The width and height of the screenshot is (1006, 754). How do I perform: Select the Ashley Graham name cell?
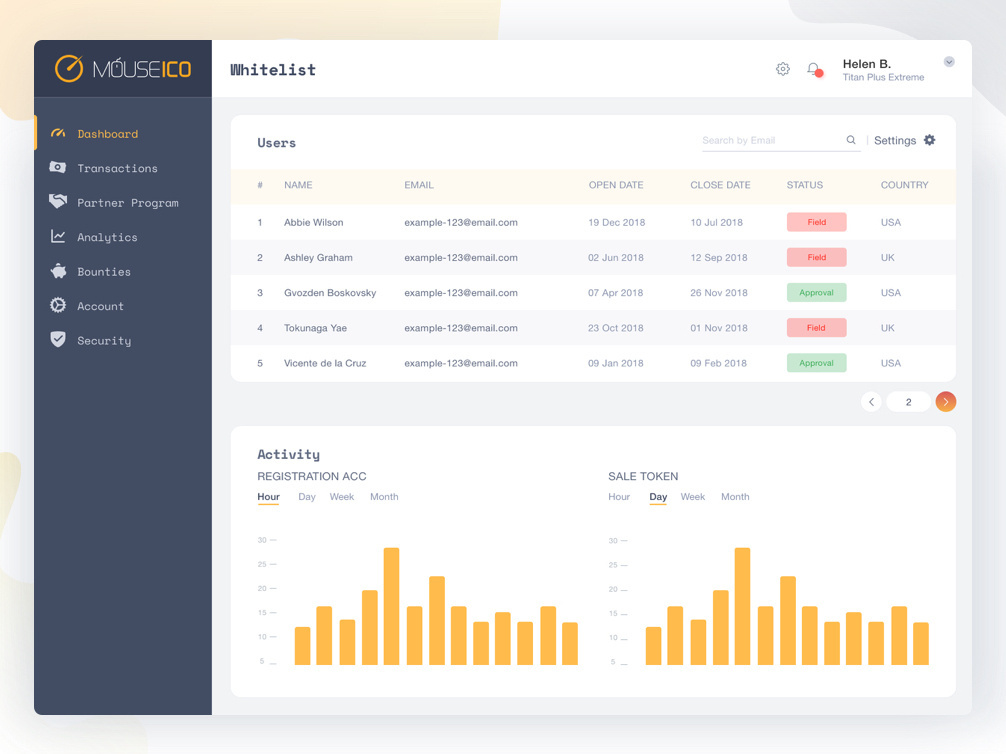pos(318,258)
